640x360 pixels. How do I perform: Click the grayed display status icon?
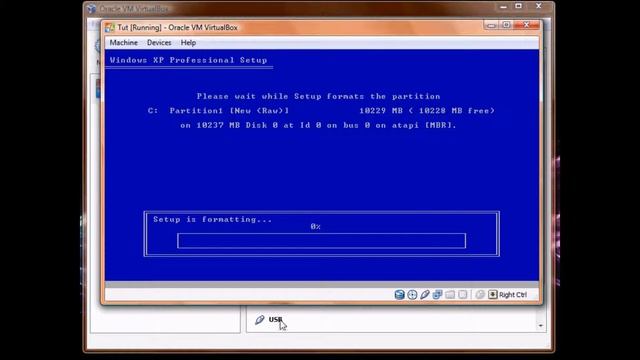click(462, 295)
